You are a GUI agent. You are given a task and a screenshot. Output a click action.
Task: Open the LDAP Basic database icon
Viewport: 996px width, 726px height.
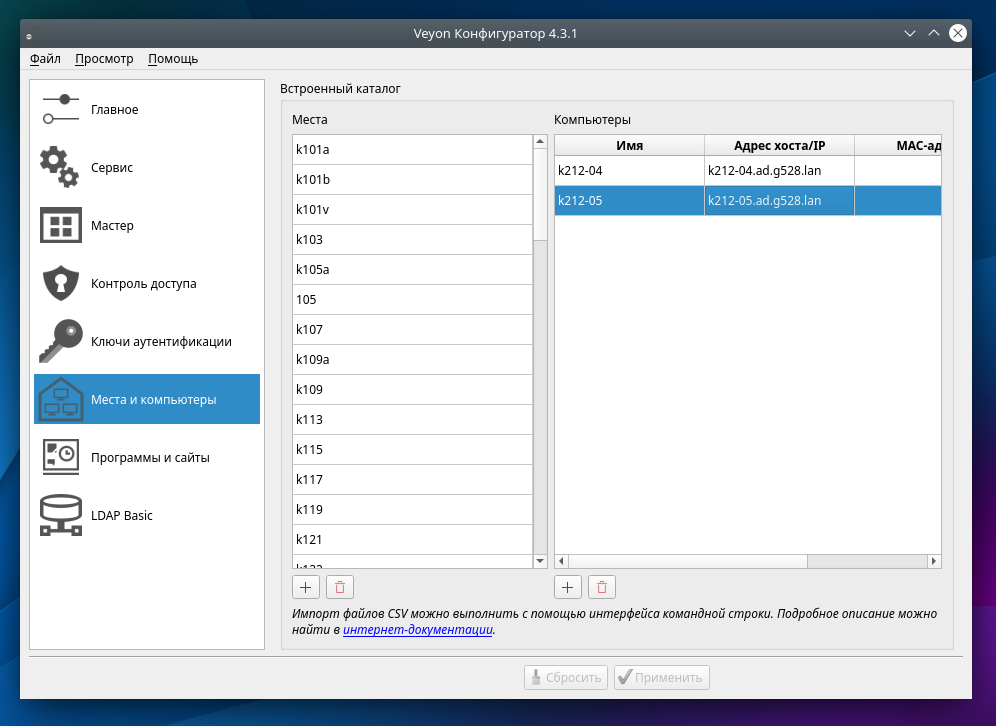pyautogui.click(x=60, y=515)
